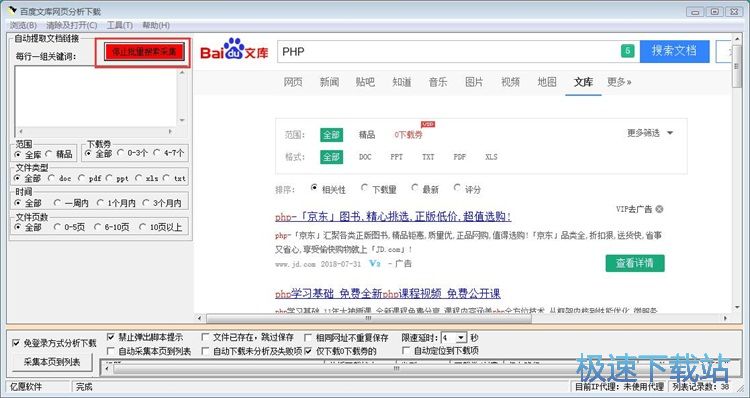The width and height of the screenshot is (750, 398).
Task: Toggle 禁止弹出脚本提示 checkbox
Action: (x=144, y=337)
